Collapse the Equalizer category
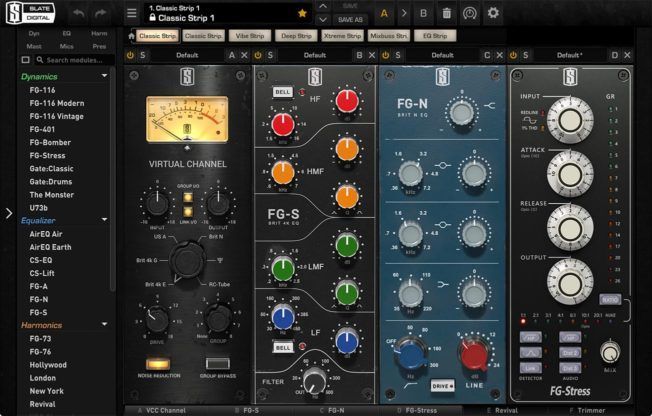The image size is (652, 416). 104,220
